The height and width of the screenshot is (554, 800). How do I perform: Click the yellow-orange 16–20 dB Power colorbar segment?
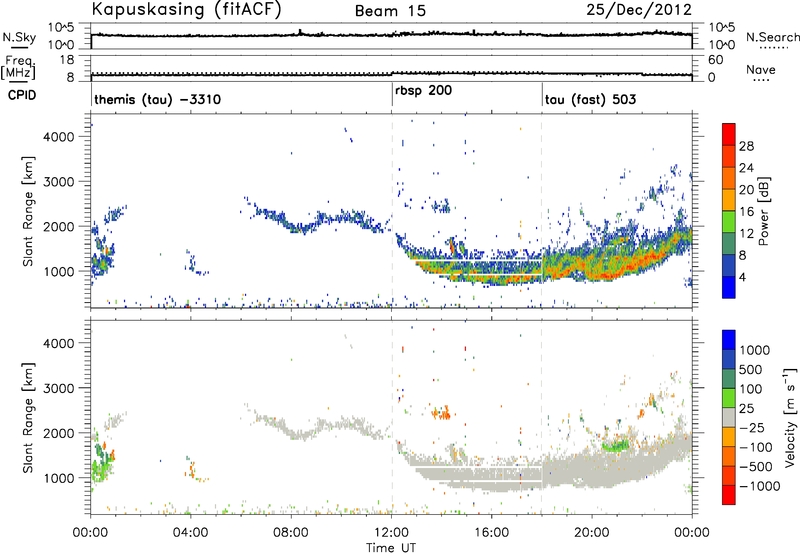click(x=729, y=200)
